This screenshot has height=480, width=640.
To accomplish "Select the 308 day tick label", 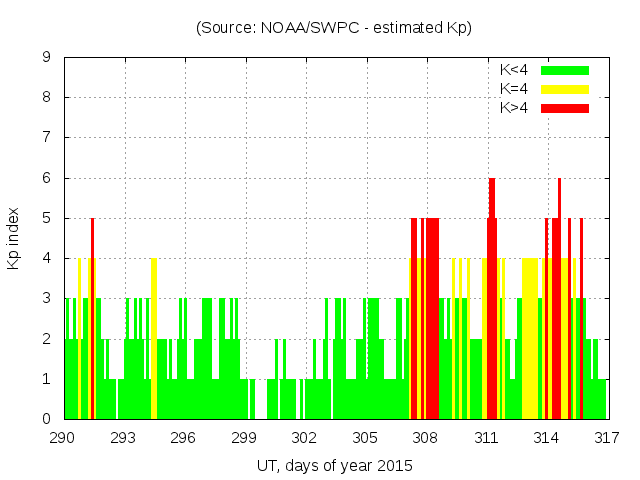I will coord(425,438).
